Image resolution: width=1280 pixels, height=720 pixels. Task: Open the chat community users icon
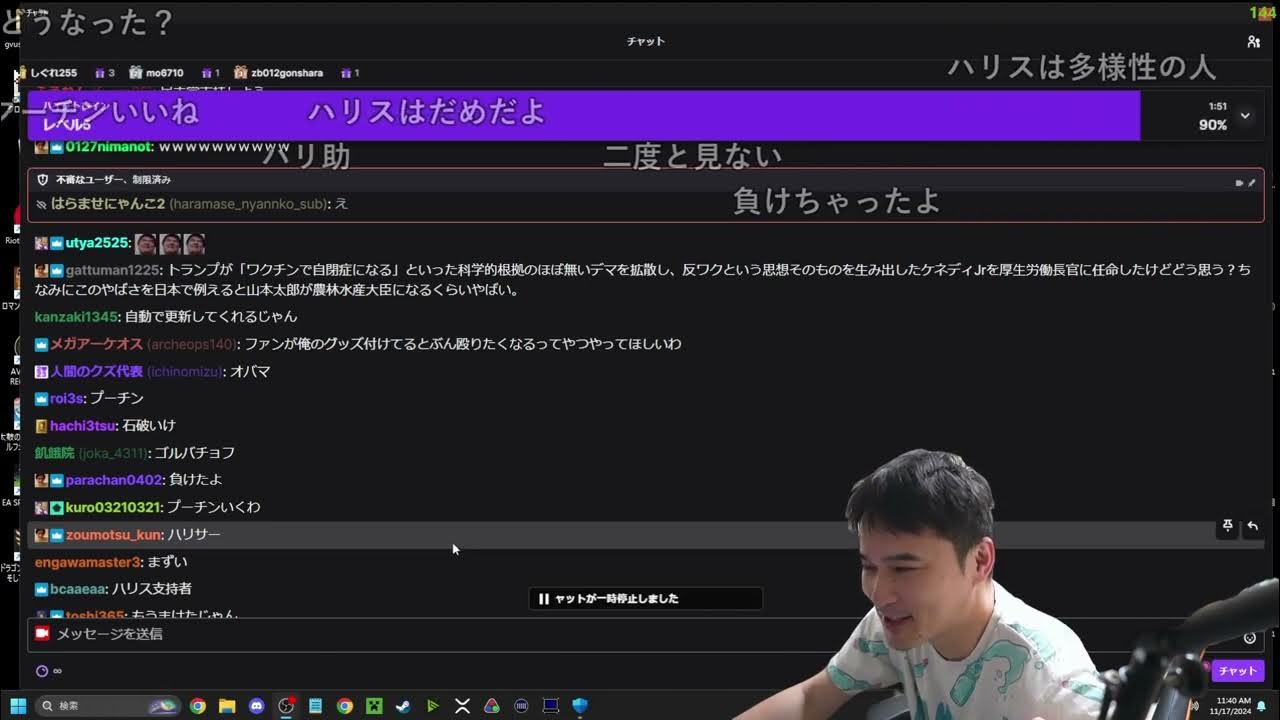click(1253, 42)
